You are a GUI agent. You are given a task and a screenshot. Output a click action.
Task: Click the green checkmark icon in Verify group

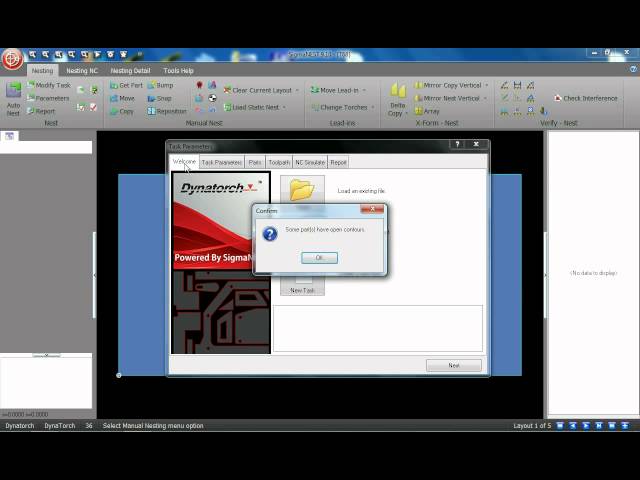point(504,98)
